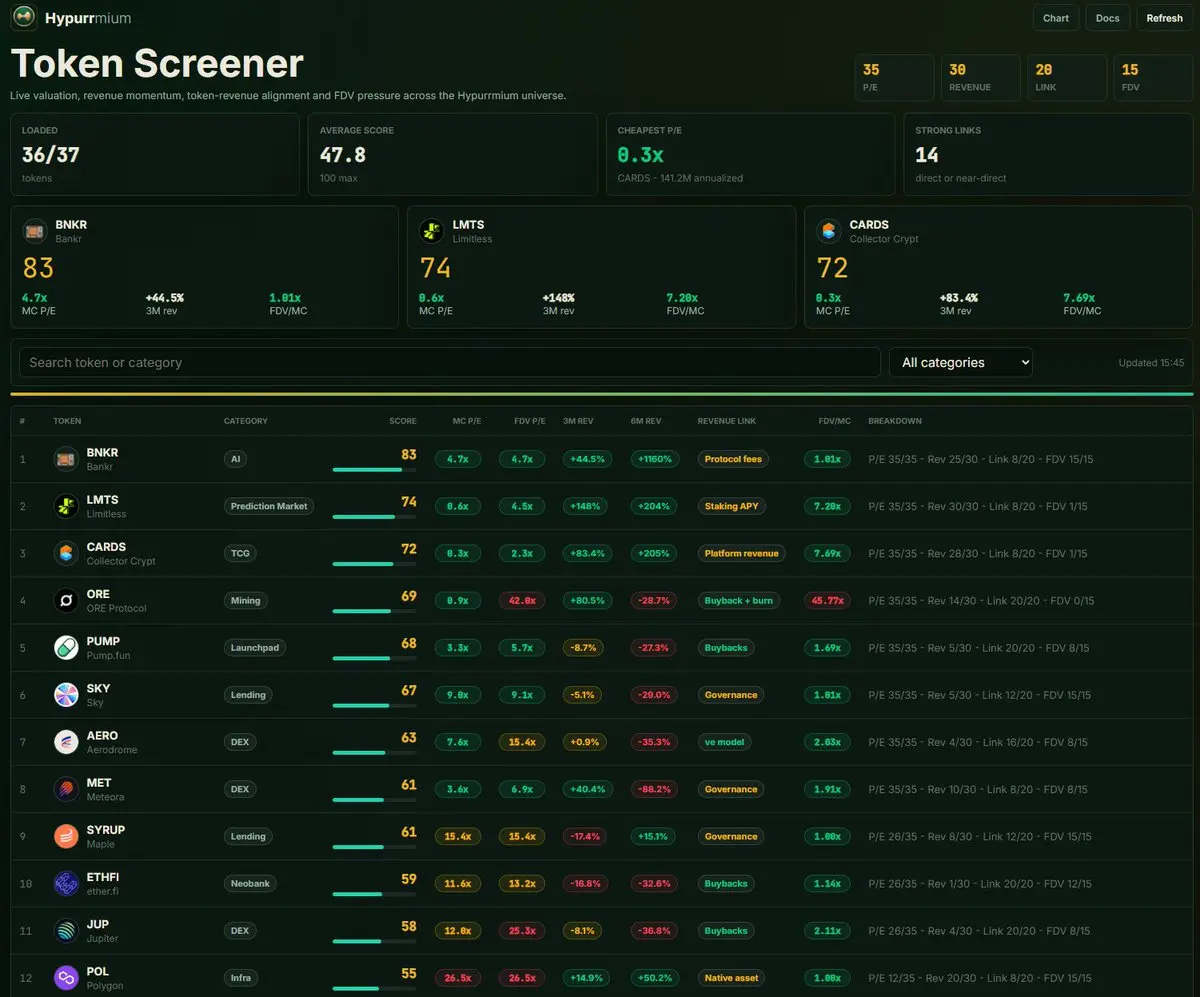Click the LMTS token icon in row 2
The height and width of the screenshot is (997, 1200).
point(66,506)
